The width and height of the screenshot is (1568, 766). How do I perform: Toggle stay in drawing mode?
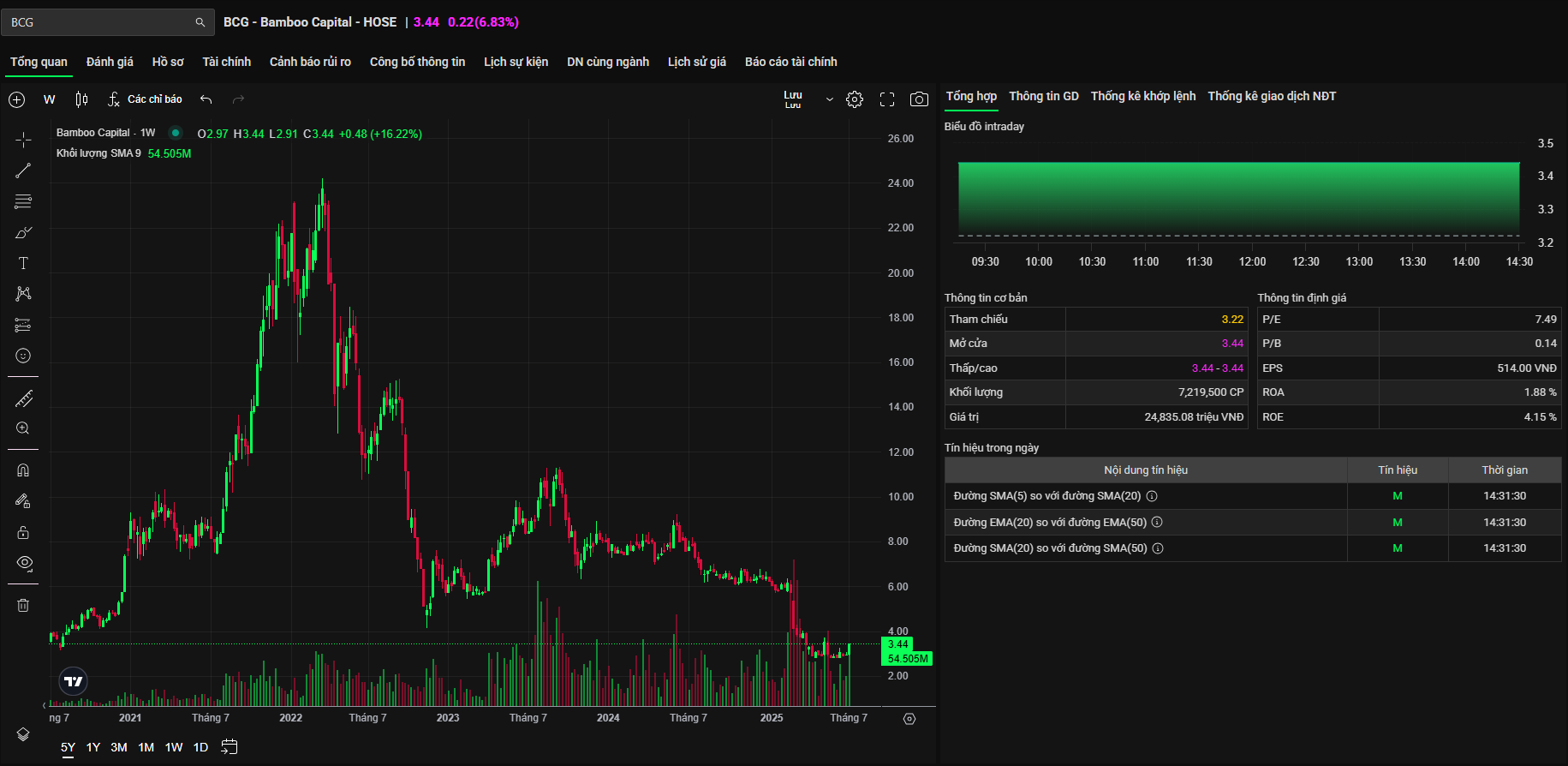click(23, 501)
